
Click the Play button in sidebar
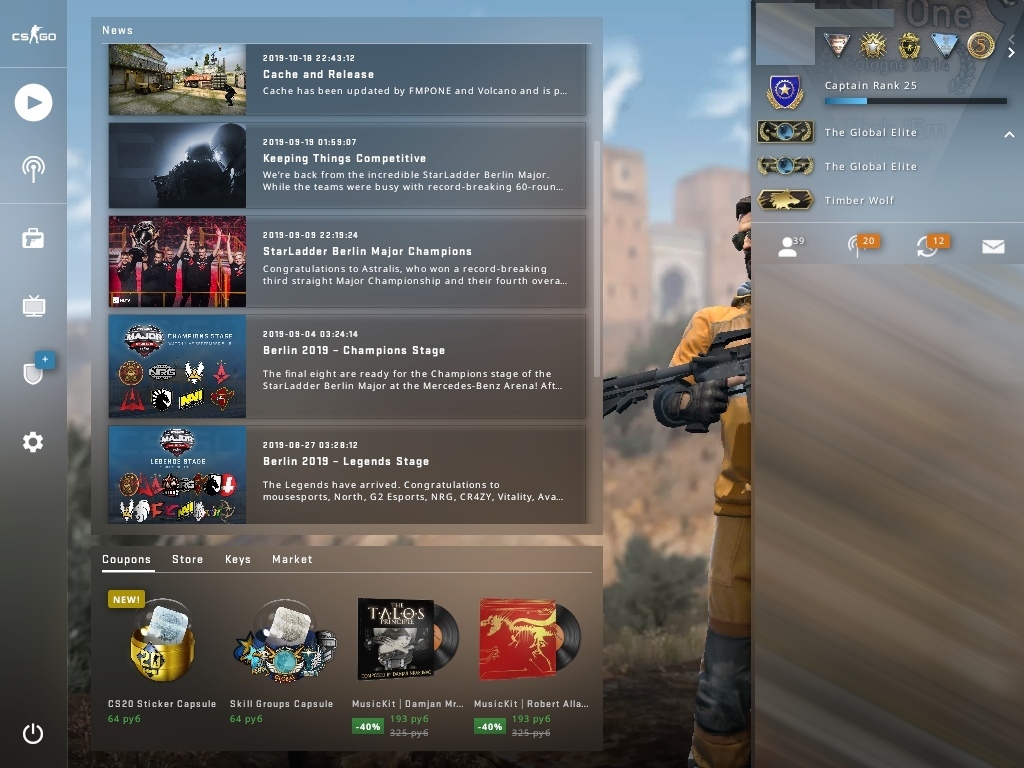pyautogui.click(x=33, y=103)
